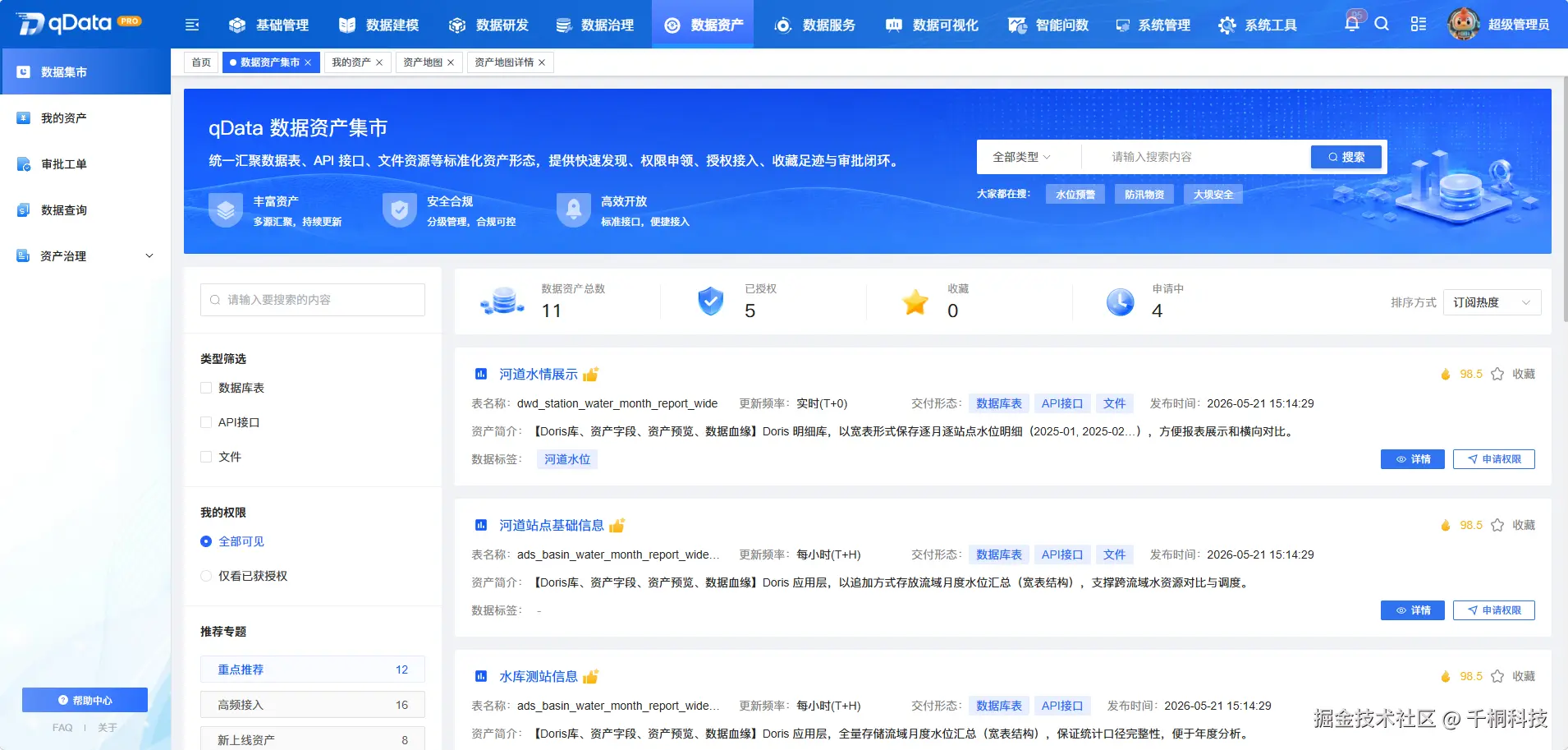
Task: Click the 数据集市 sidebar icon
Action: (x=24, y=72)
